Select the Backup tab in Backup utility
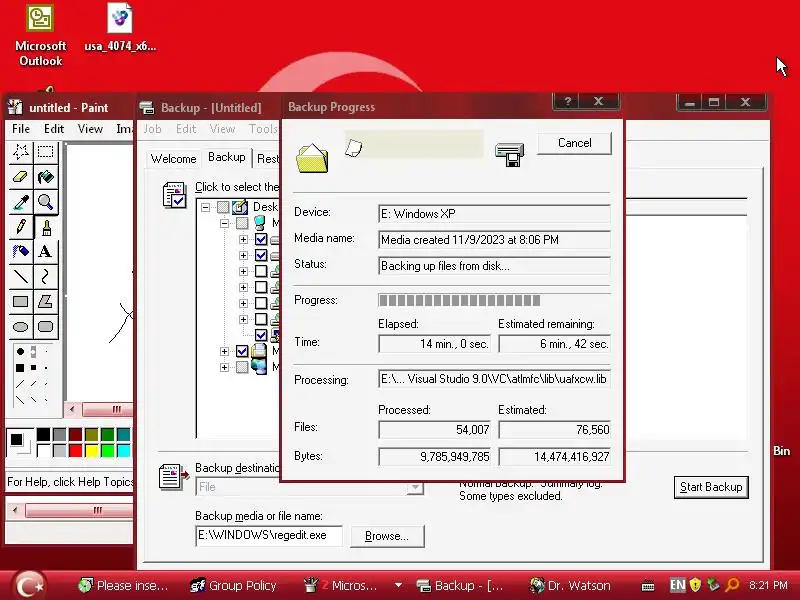Image resolution: width=800 pixels, height=600 pixels. (x=227, y=157)
